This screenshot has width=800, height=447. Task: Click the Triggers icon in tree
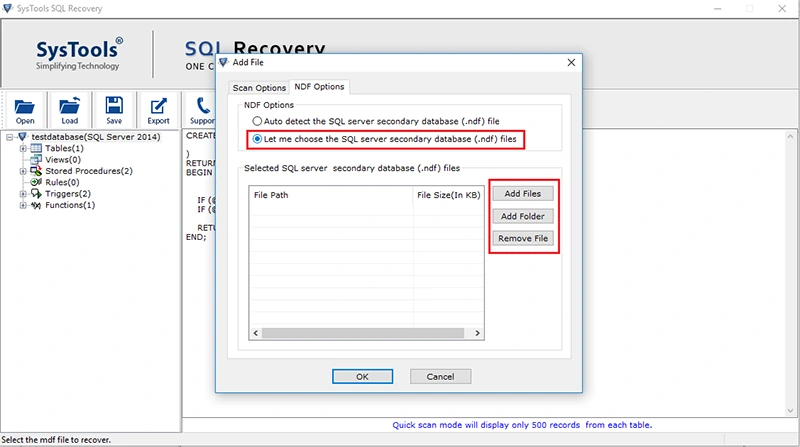tap(36, 193)
